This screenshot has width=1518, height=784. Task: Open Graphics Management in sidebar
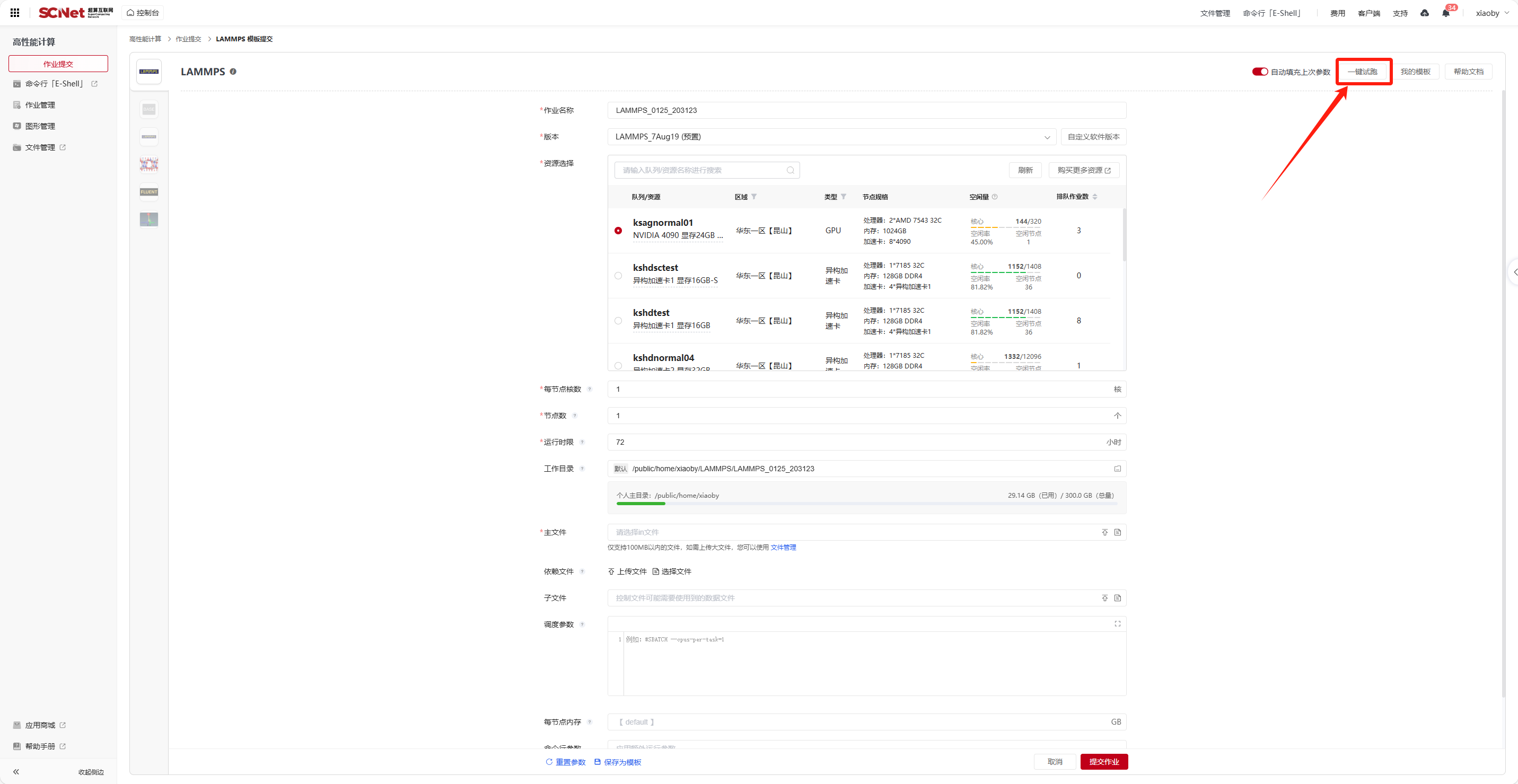(34, 126)
